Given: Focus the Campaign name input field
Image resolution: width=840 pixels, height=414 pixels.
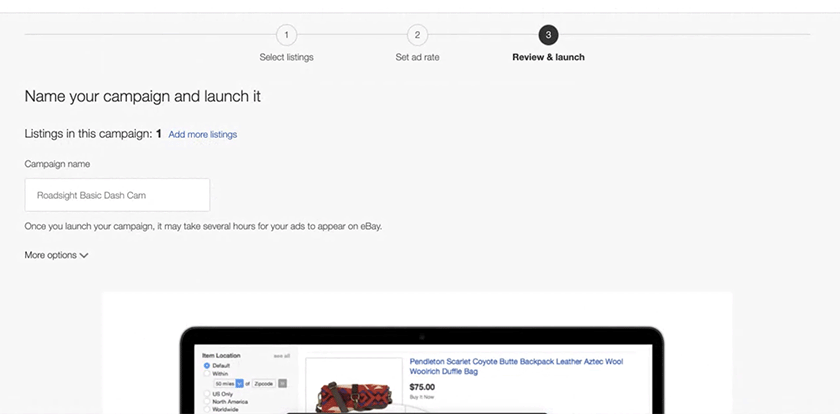Looking at the screenshot, I should click(x=117, y=195).
